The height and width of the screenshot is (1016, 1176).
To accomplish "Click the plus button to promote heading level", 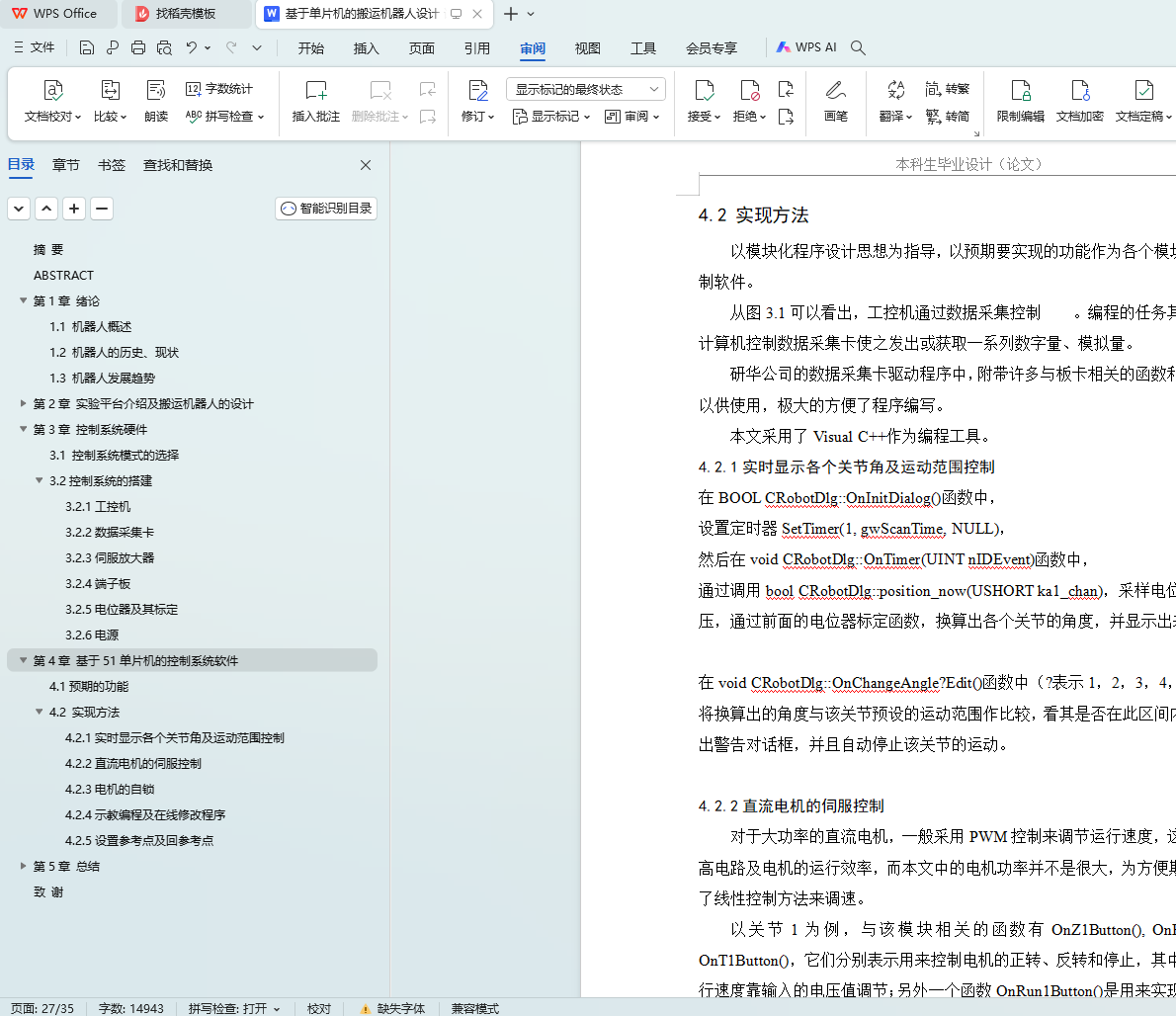I will (73, 209).
